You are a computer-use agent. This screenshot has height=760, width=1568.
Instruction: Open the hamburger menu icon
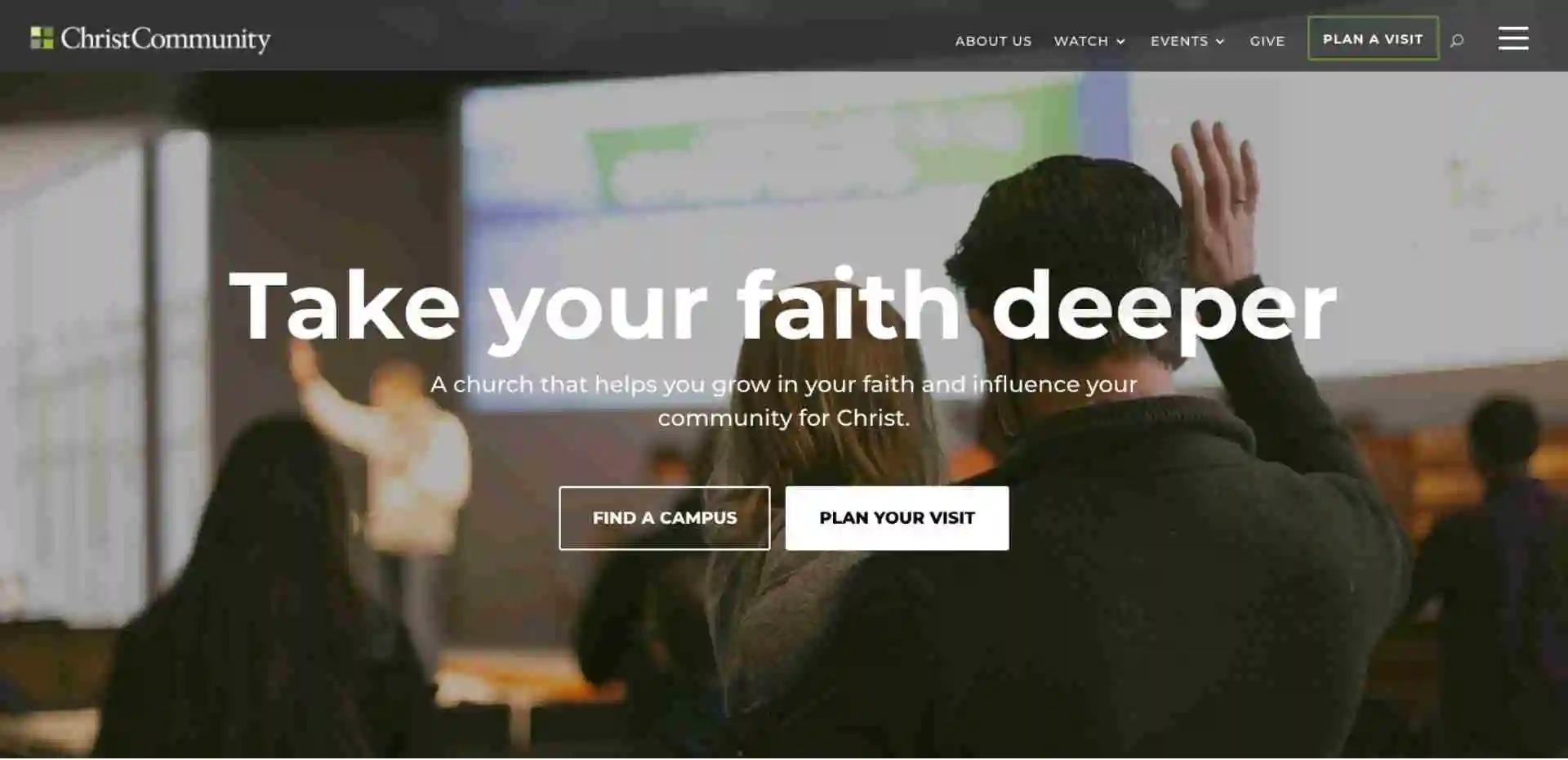coord(1513,38)
